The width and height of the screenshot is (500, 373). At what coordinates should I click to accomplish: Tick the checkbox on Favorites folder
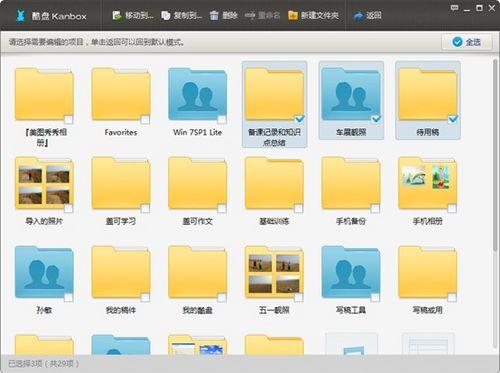tap(145, 119)
